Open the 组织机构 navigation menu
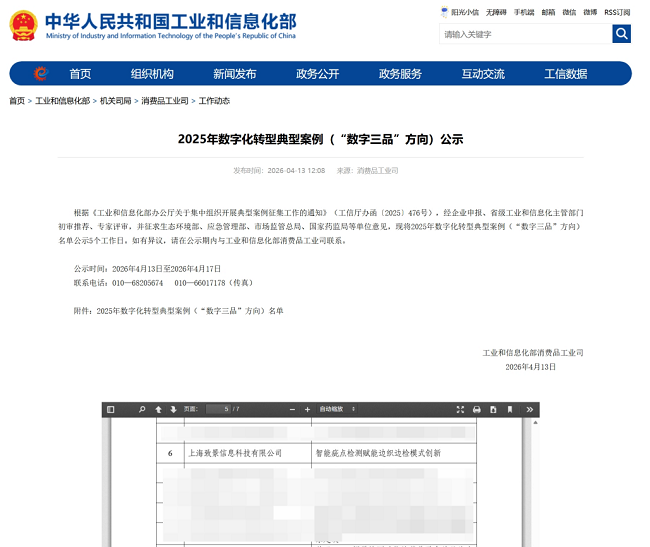Image resolution: width=650 pixels, height=547 pixels. (152, 74)
